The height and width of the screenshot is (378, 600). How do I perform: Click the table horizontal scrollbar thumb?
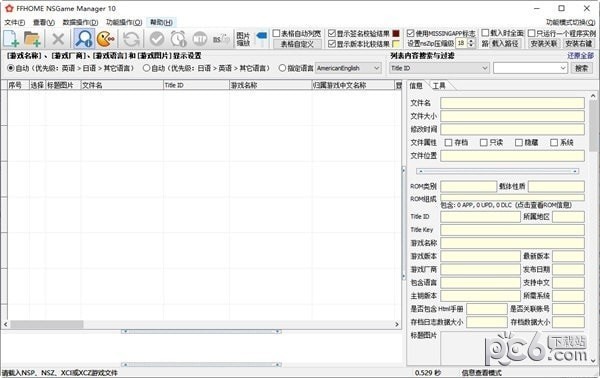pos(47,324)
